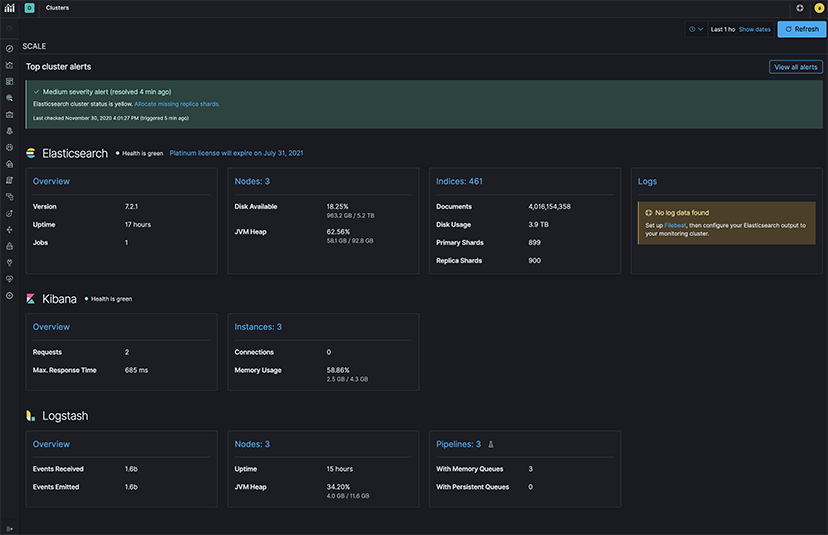Click the Elasticsearch version '7.2.1' value

131,207
